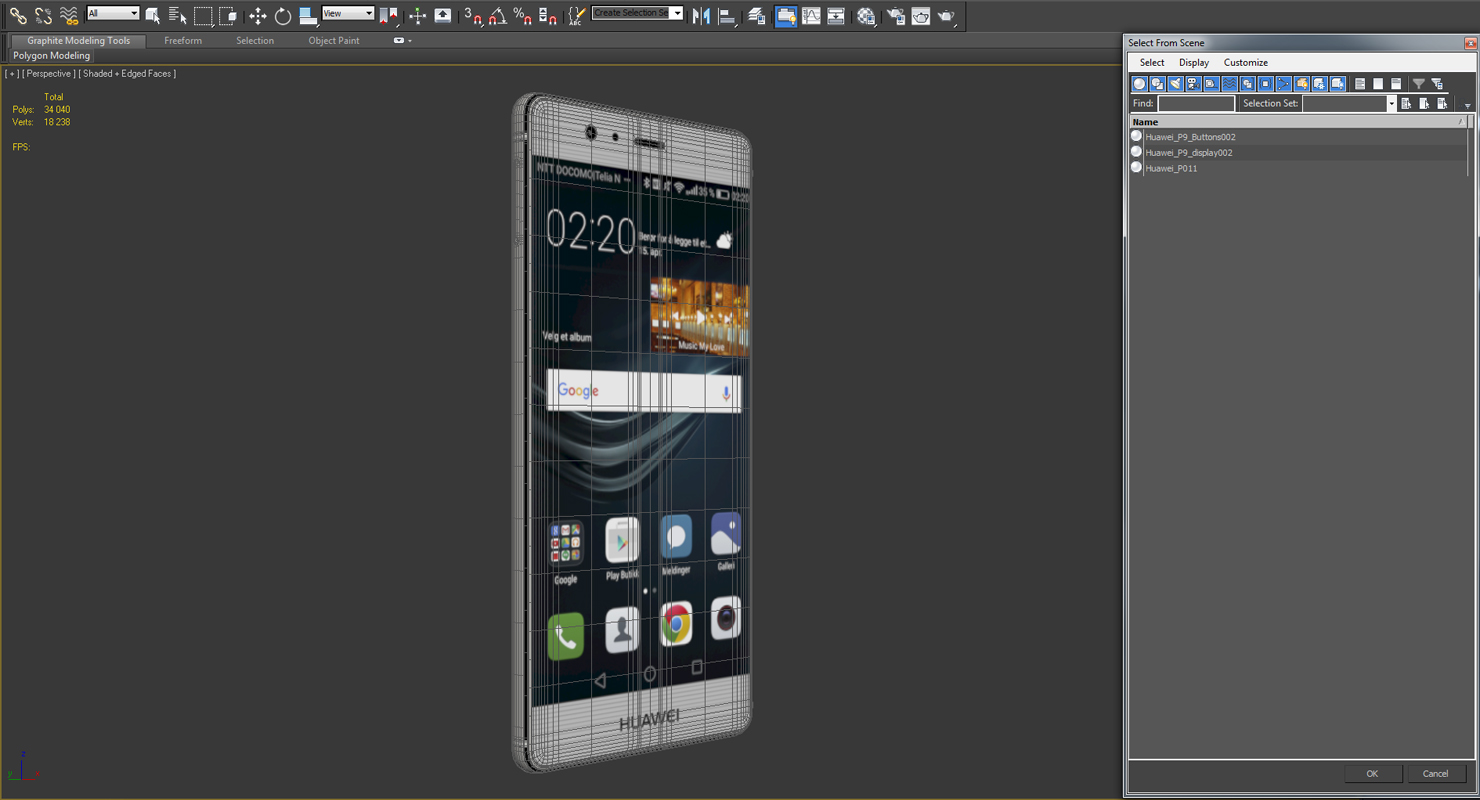Open the reference coordinate system View dropdown
This screenshot has height=800, width=1480.
click(x=348, y=13)
